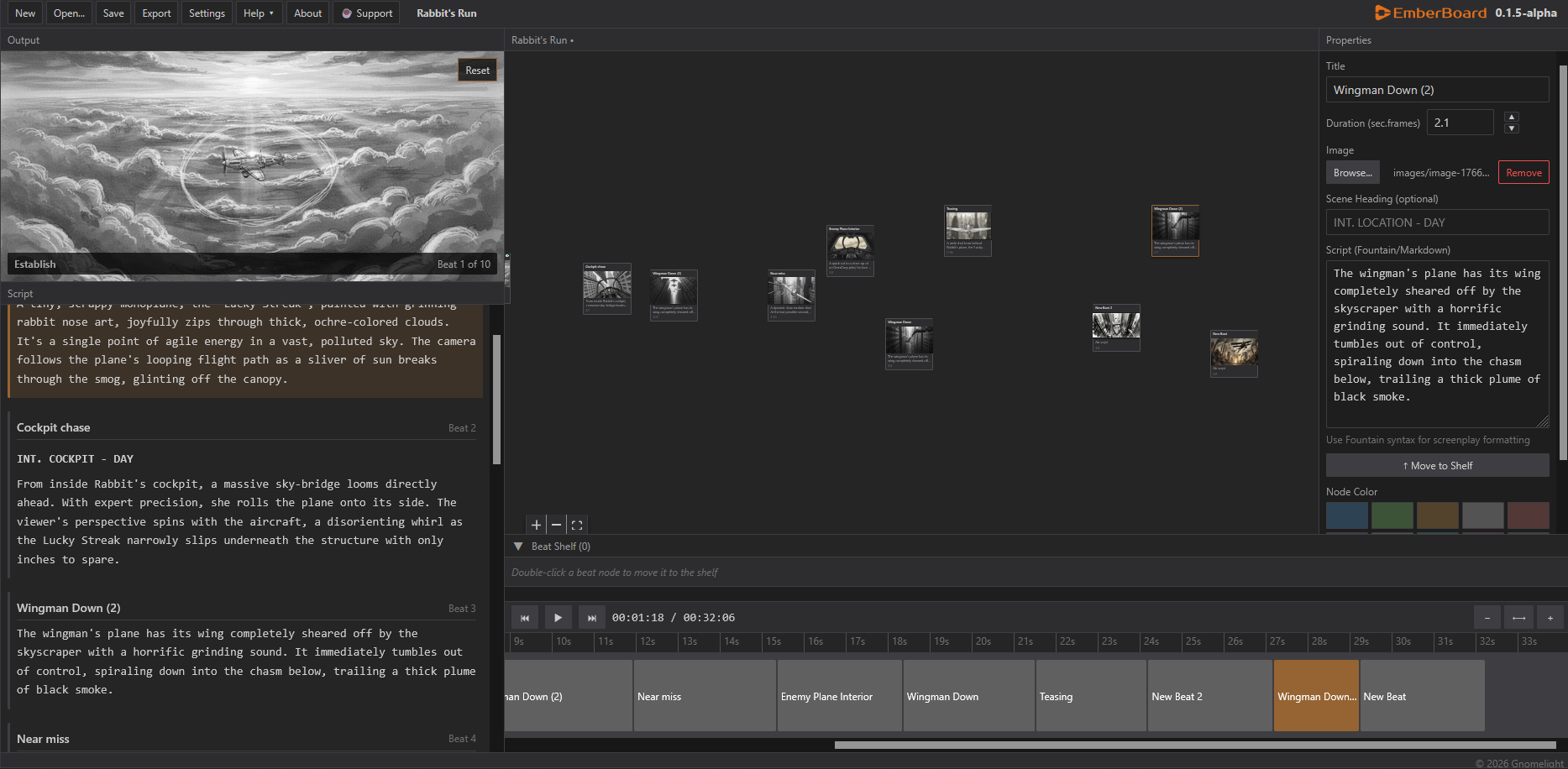Image resolution: width=1568 pixels, height=769 pixels.
Task: Skip to the start of the timeline
Action: (x=525, y=618)
